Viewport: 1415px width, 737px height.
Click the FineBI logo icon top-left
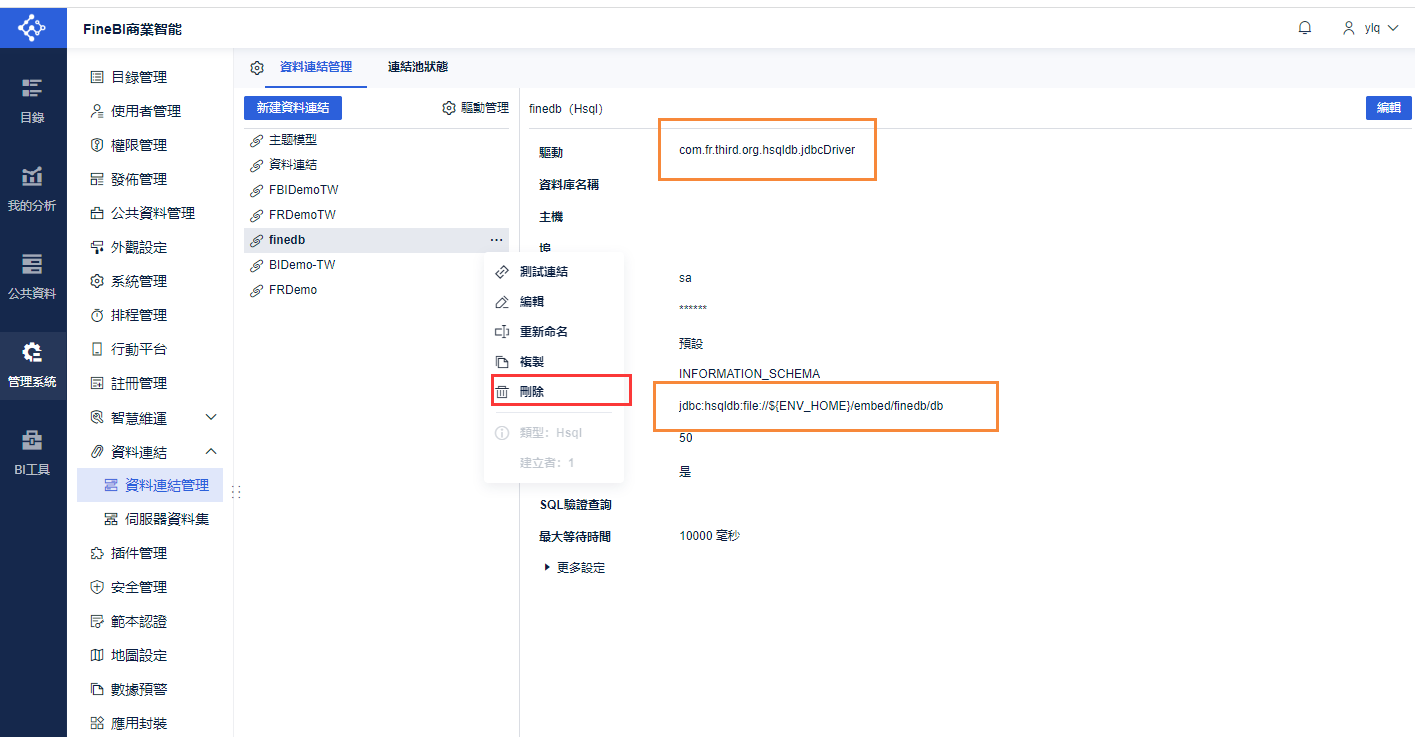coord(32,27)
